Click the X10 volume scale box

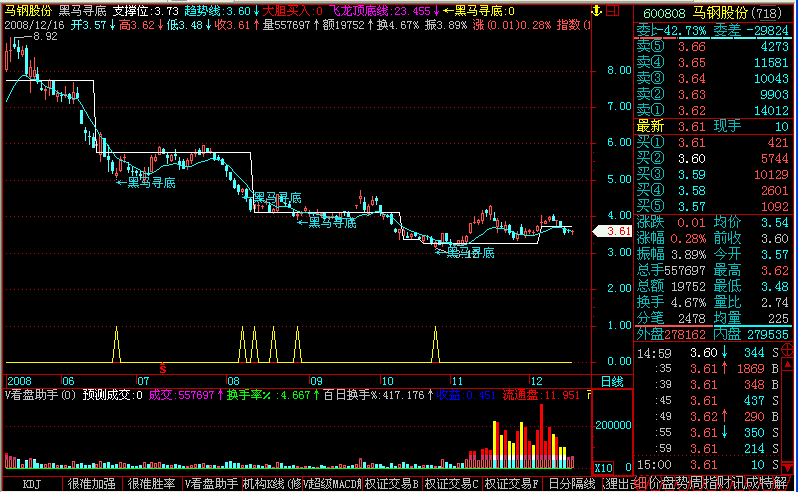tap(604, 468)
